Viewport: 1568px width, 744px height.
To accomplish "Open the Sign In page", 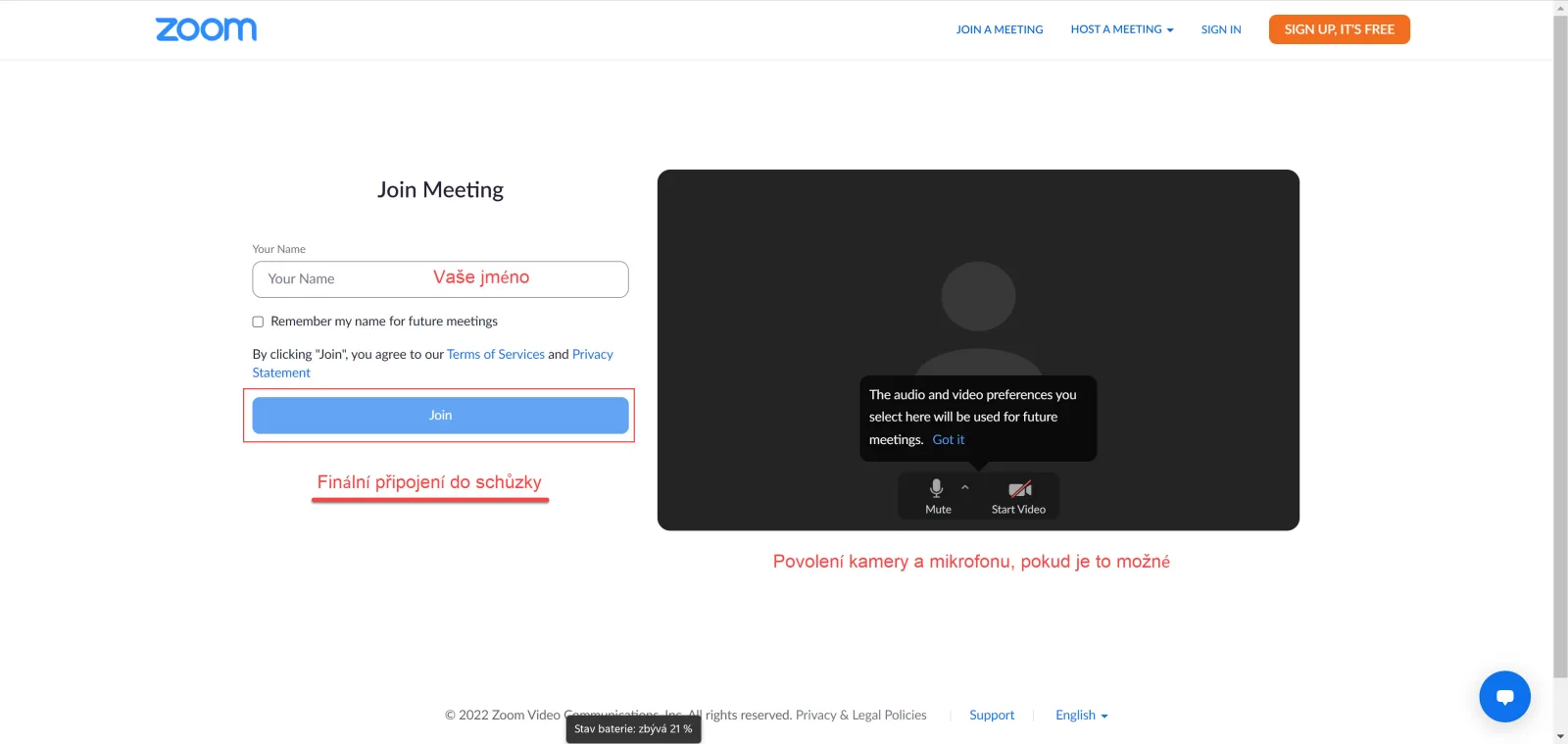I will pyautogui.click(x=1221, y=29).
